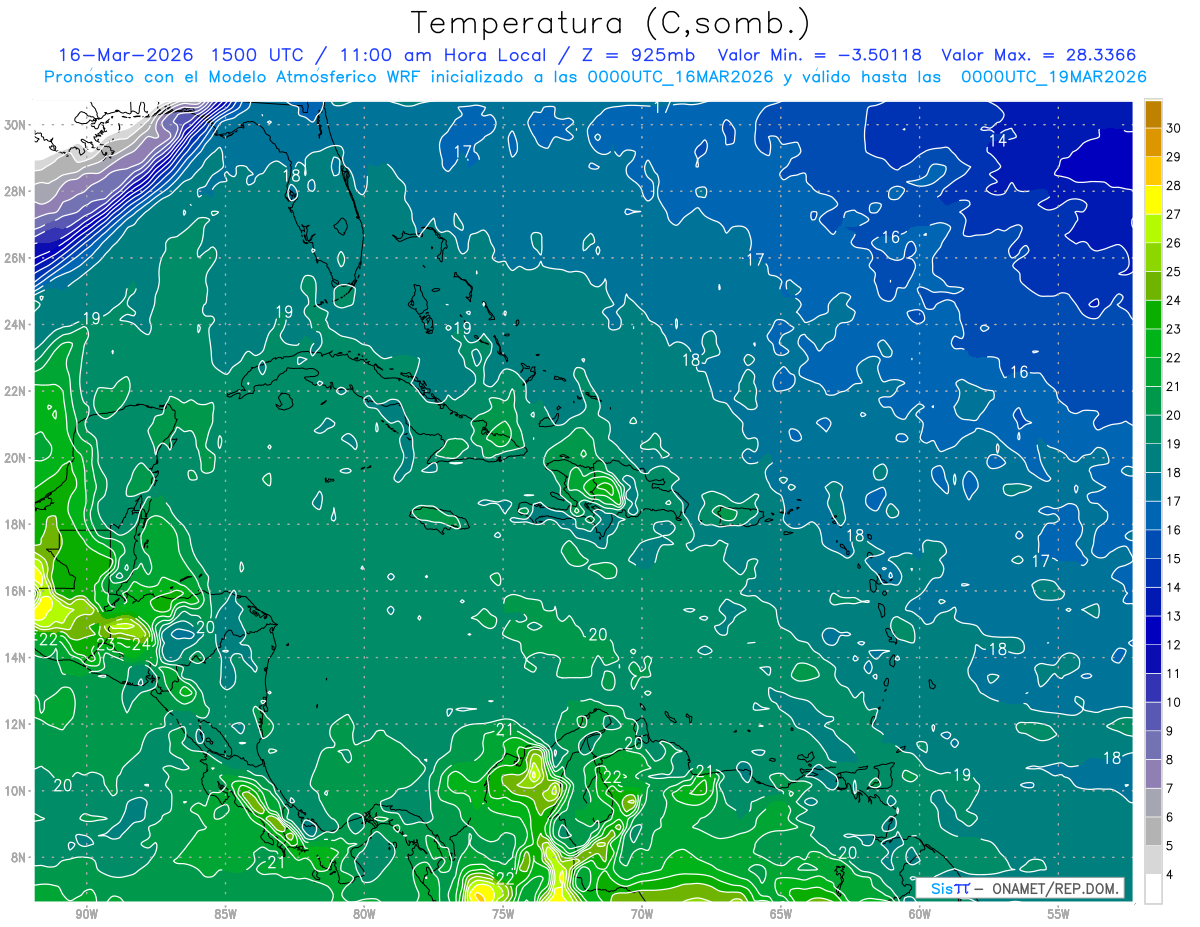Click the 8N latitude axis label

pyautogui.click(x=20, y=857)
